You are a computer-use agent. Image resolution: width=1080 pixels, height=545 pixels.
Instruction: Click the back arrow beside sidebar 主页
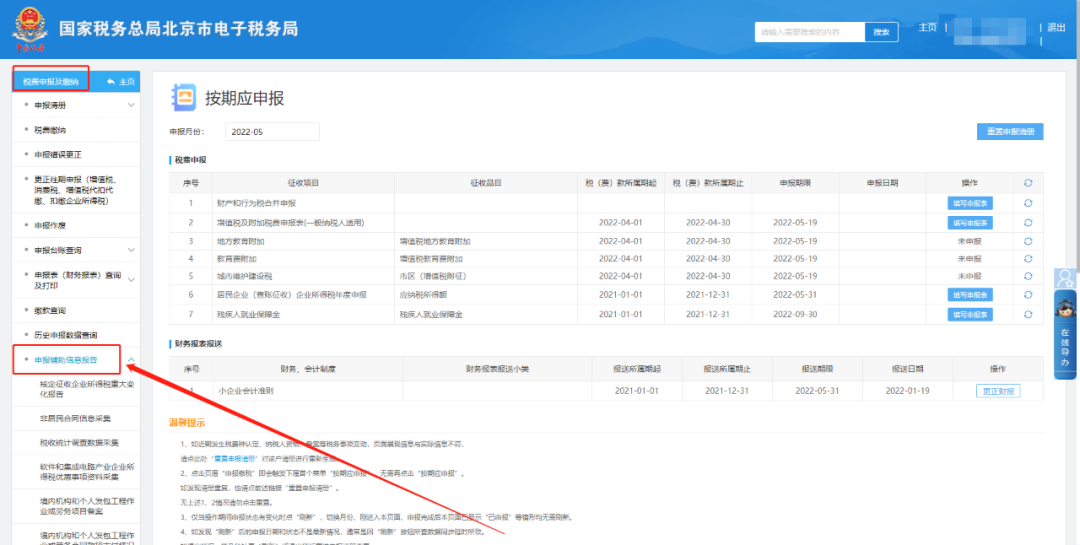tap(111, 82)
